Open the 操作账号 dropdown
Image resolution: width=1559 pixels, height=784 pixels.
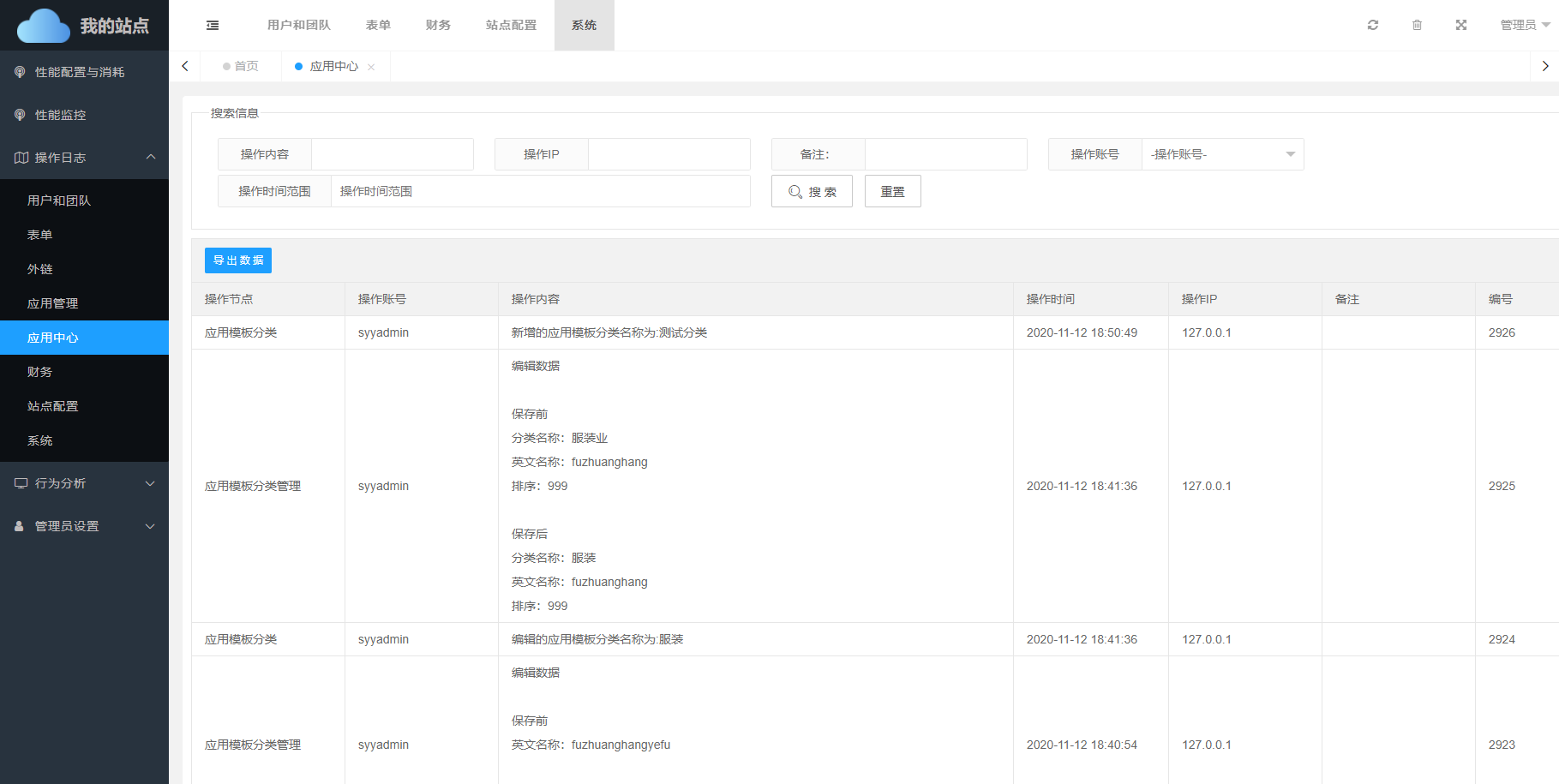1222,154
